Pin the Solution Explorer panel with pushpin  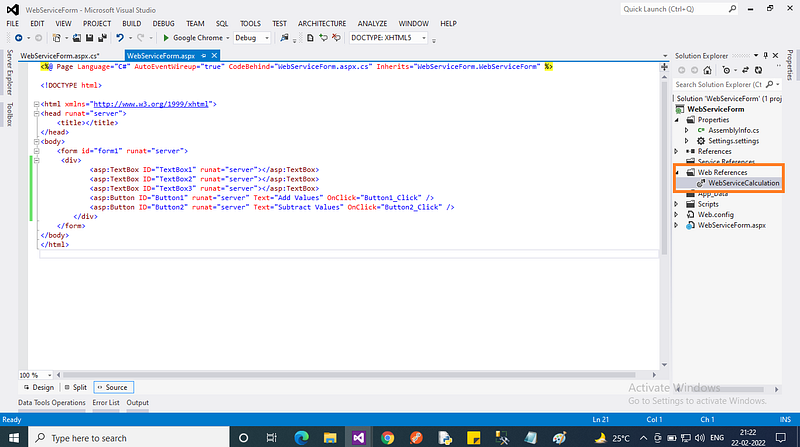pyautogui.click(x=765, y=55)
